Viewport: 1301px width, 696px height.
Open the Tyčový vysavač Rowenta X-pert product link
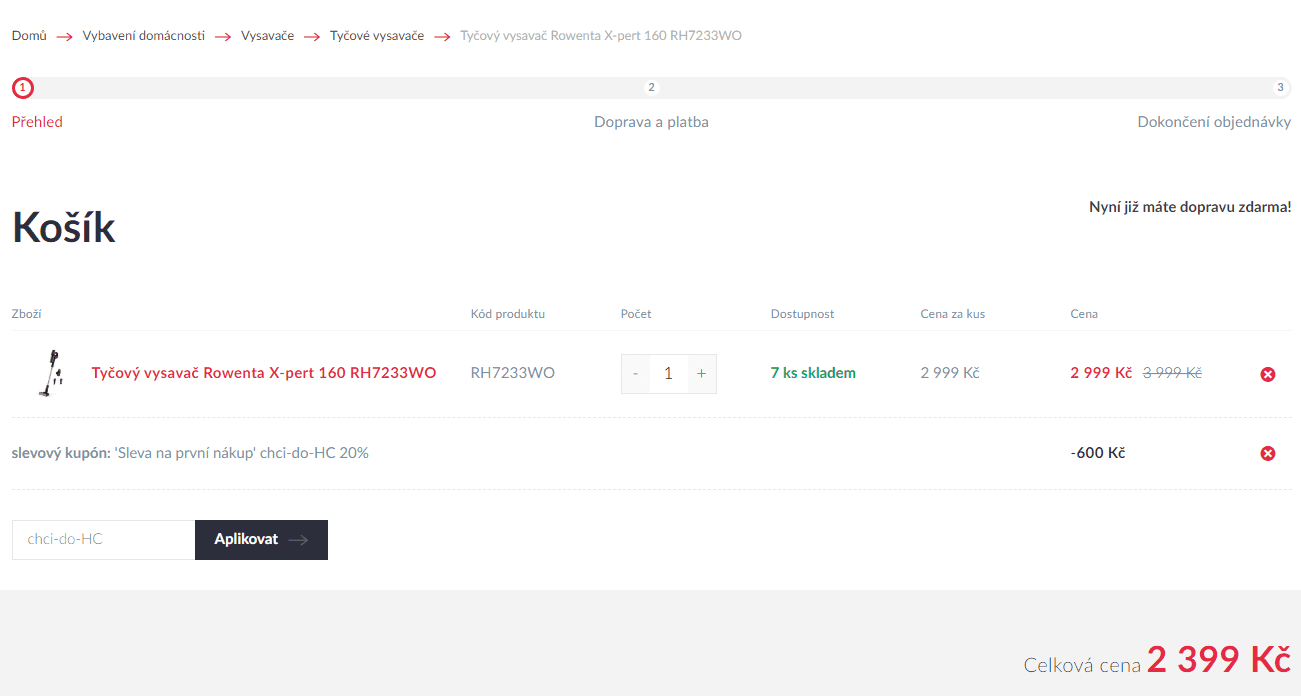pos(264,373)
